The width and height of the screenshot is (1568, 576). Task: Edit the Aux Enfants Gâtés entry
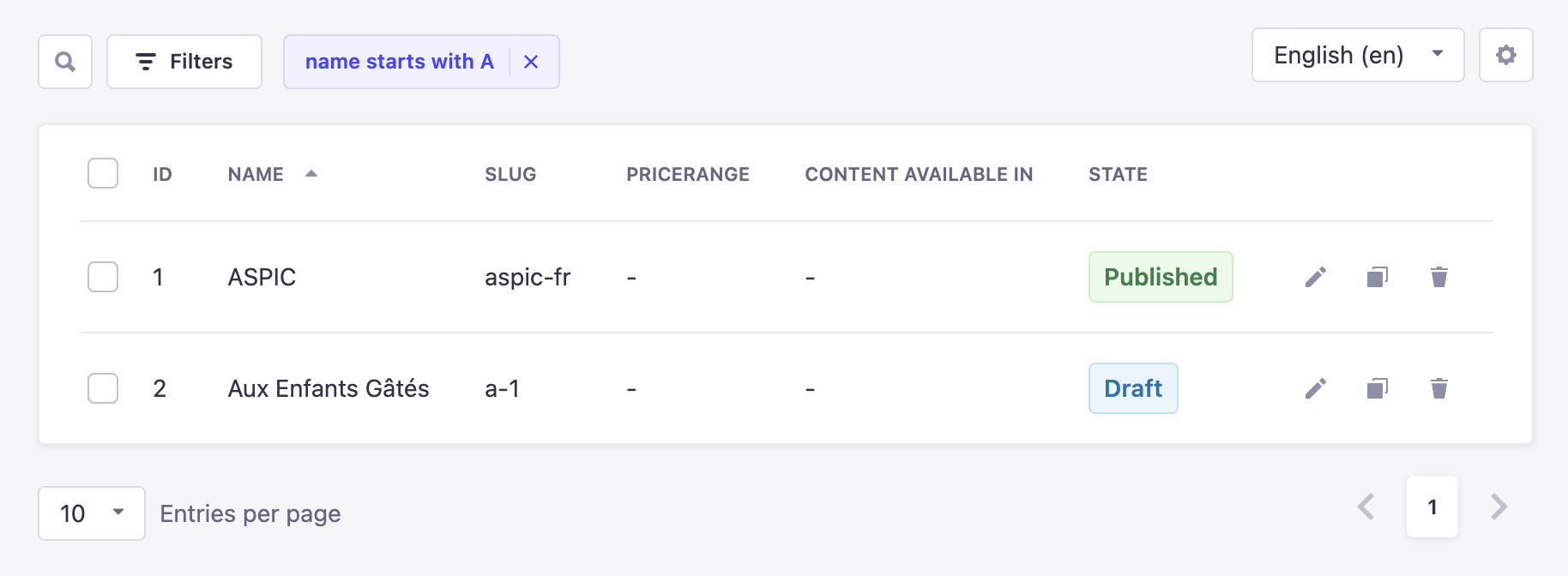coord(1315,388)
